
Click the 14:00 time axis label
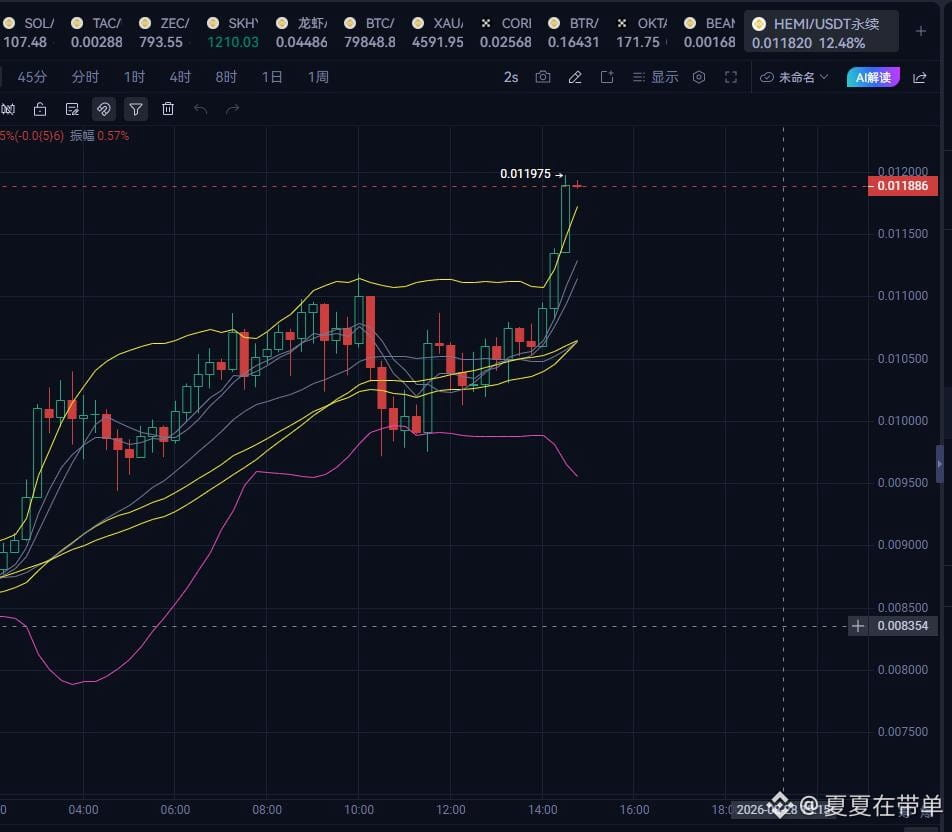(x=542, y=810)
